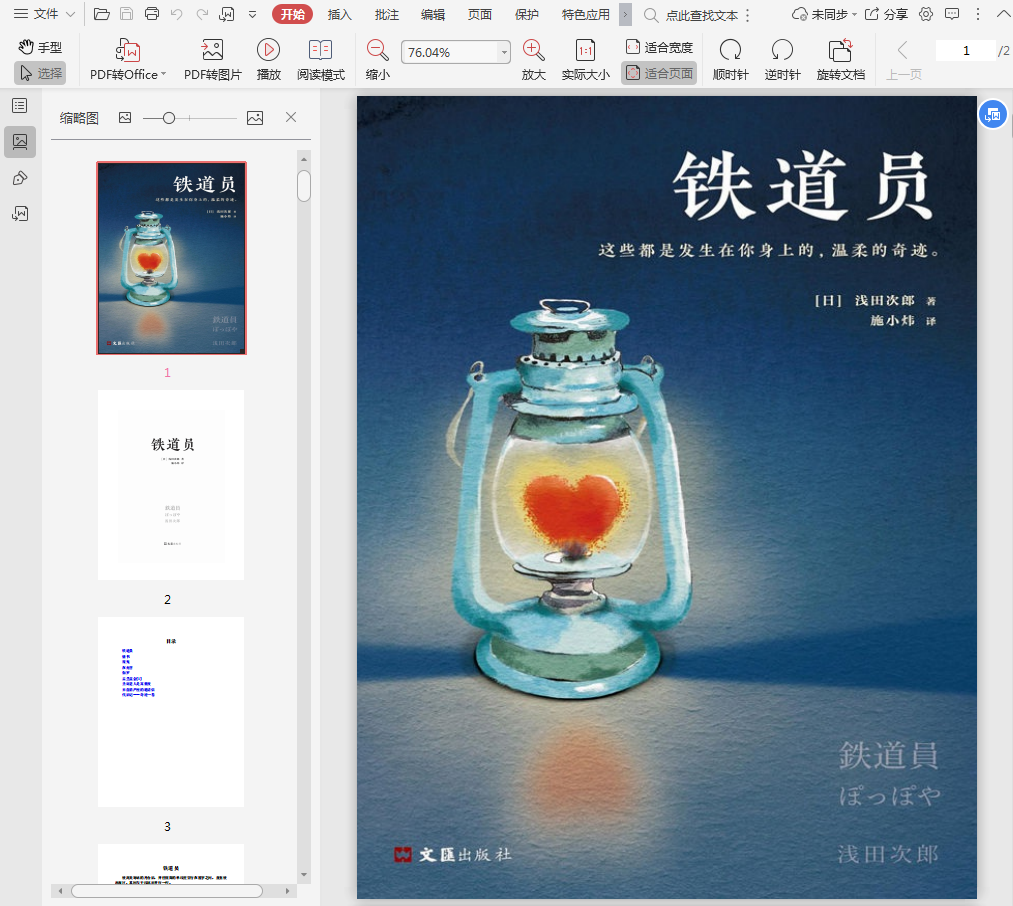Click the PDF convert quick-access icon
The width and height of the screenshot is (1013, 906).
tap(227, 14)
